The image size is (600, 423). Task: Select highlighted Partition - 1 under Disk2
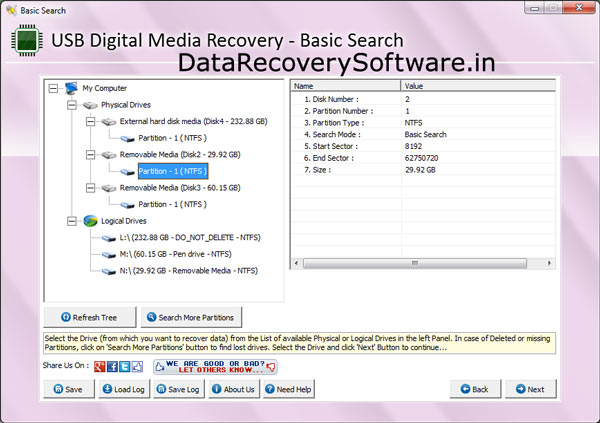pos(173,171)
